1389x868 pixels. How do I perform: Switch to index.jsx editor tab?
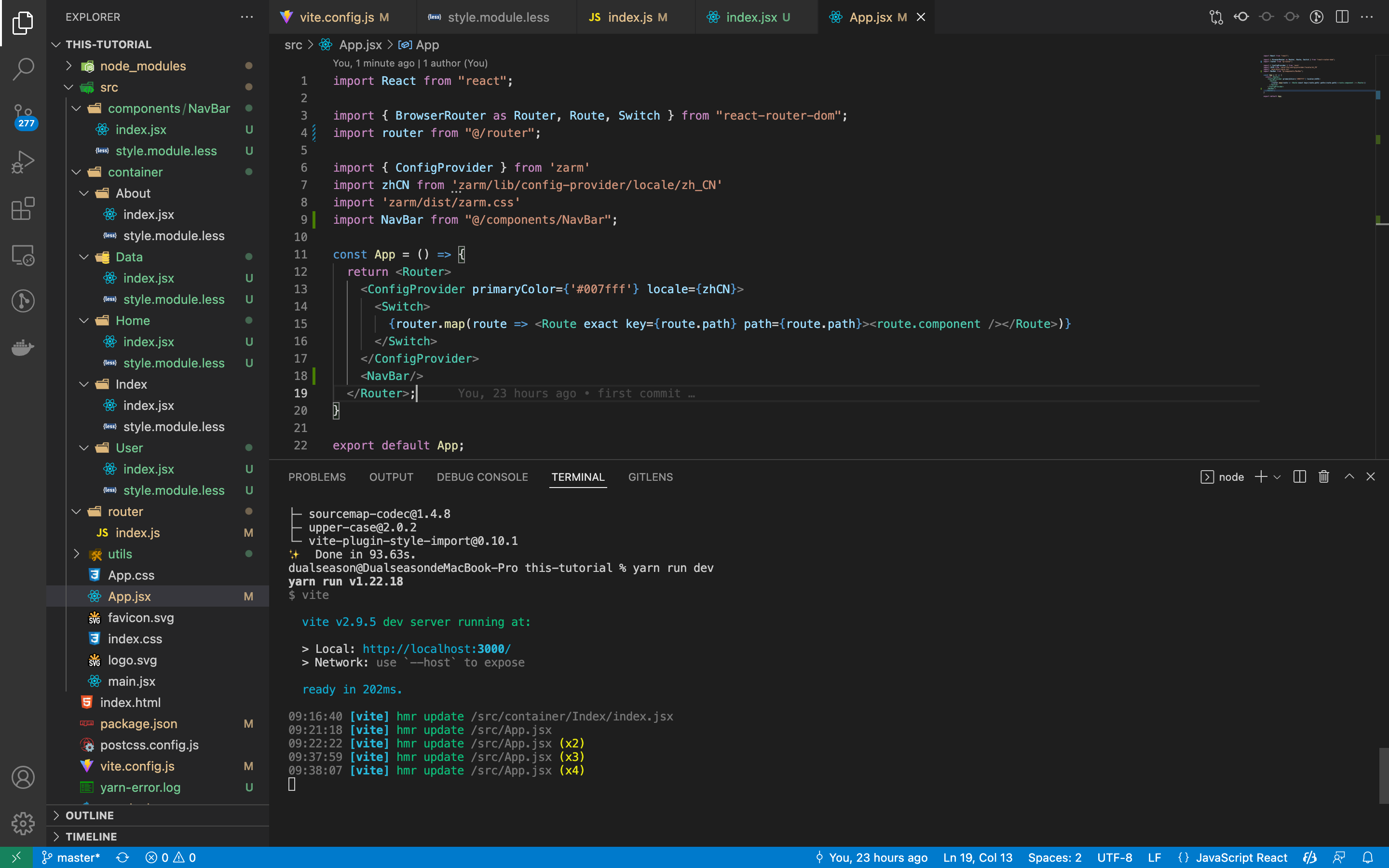pos(757,17)
